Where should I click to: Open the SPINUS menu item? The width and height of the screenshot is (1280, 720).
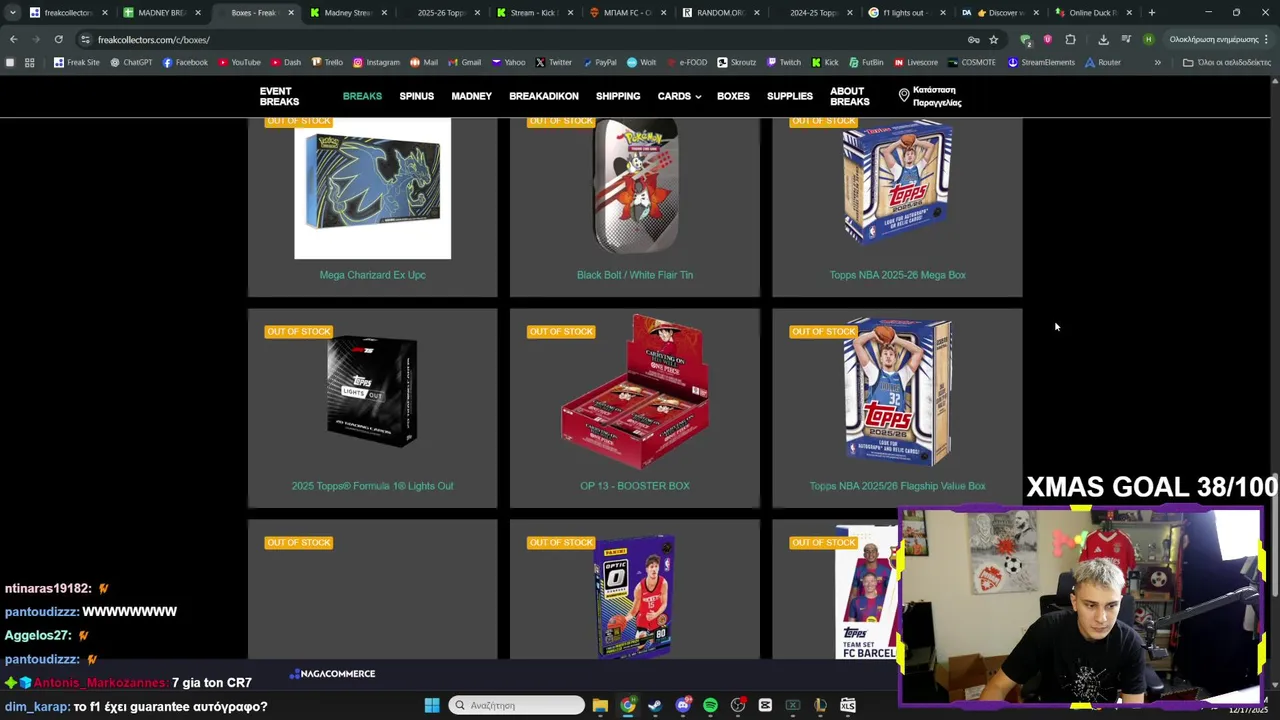click(416, 96)
